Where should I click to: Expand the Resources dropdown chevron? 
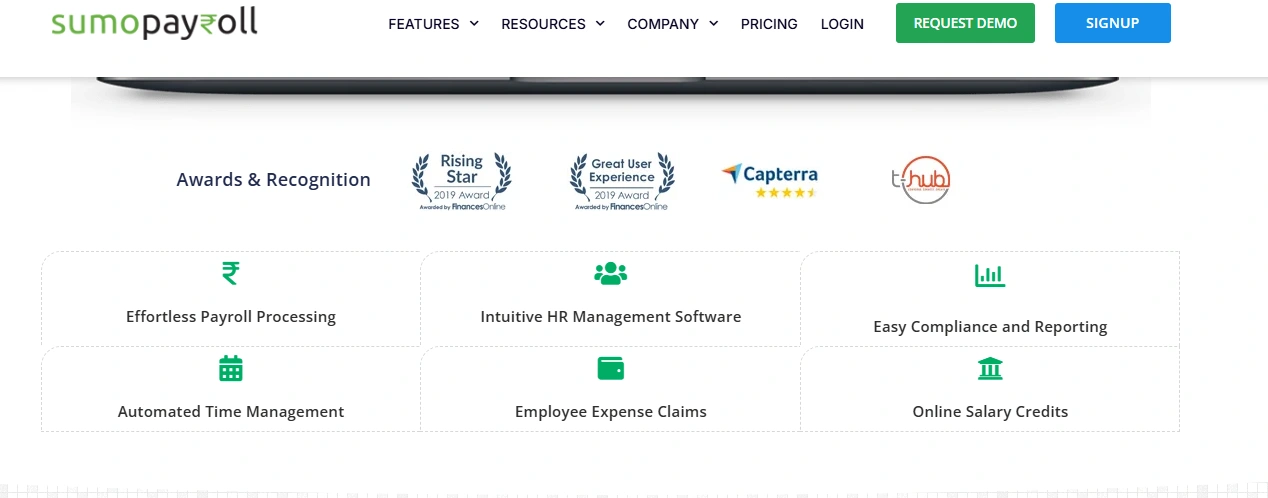click(600, 24)
